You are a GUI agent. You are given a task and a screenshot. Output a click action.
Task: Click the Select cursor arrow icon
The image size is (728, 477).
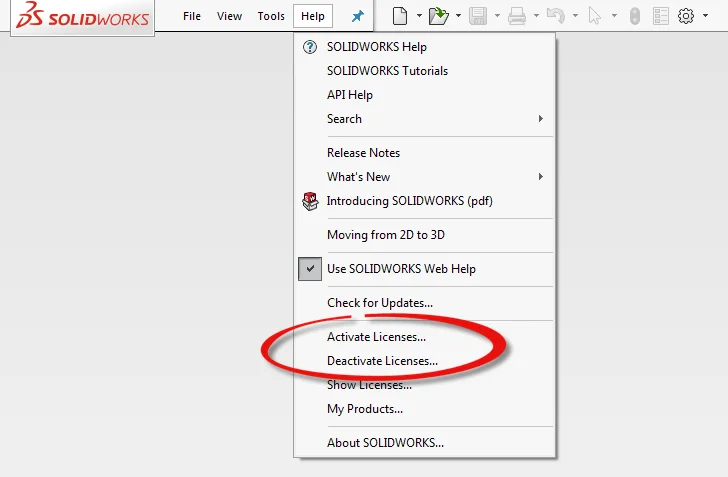[596, 16]
